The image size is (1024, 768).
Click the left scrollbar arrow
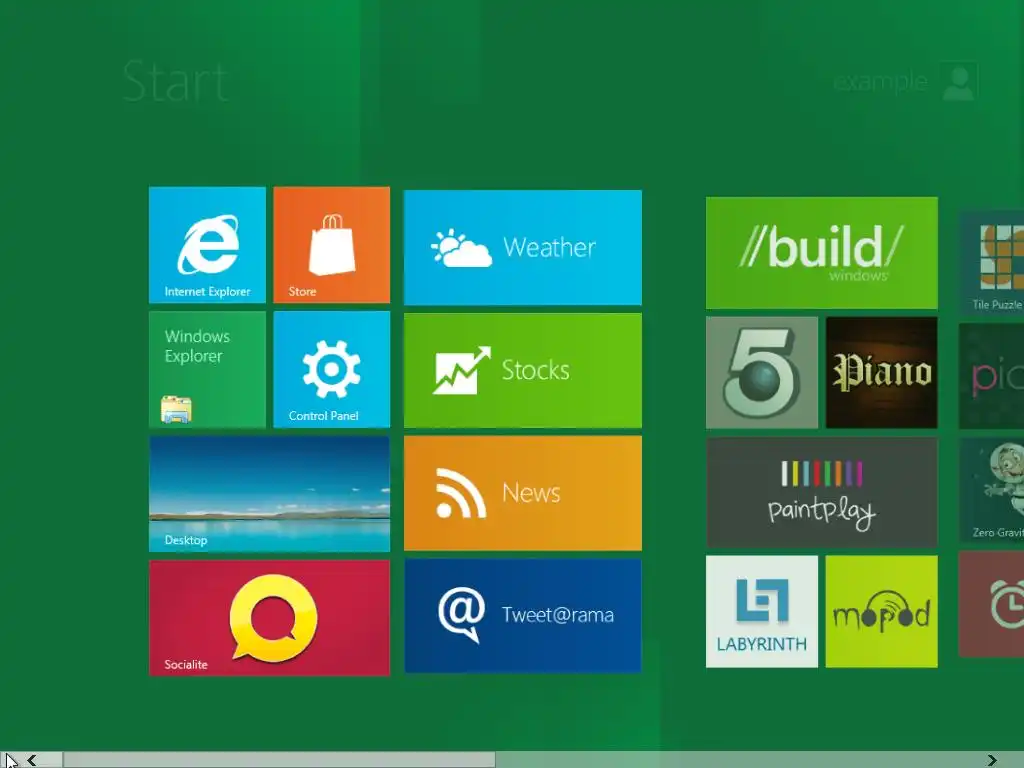click(31, 760)
